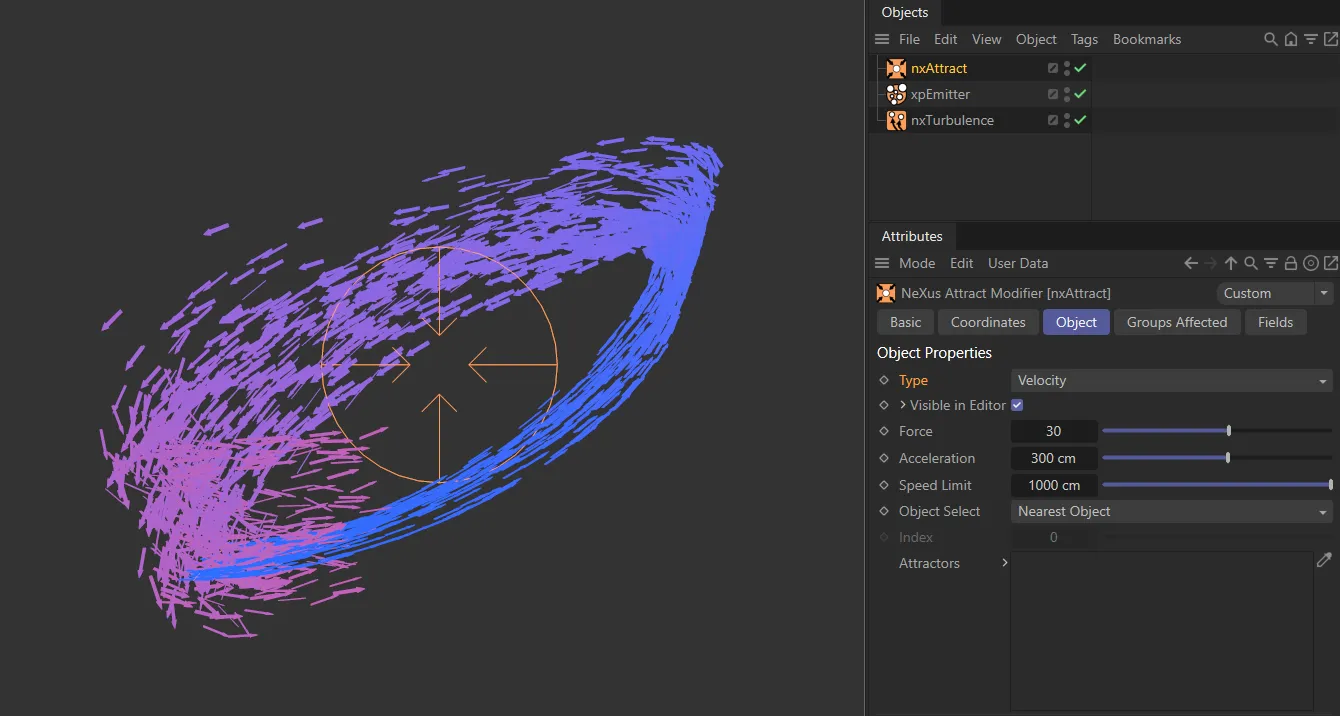Disable the Visible in Editor checkbox
The width and height of the screenshot is (1340, 716).
pos(1017,405)
